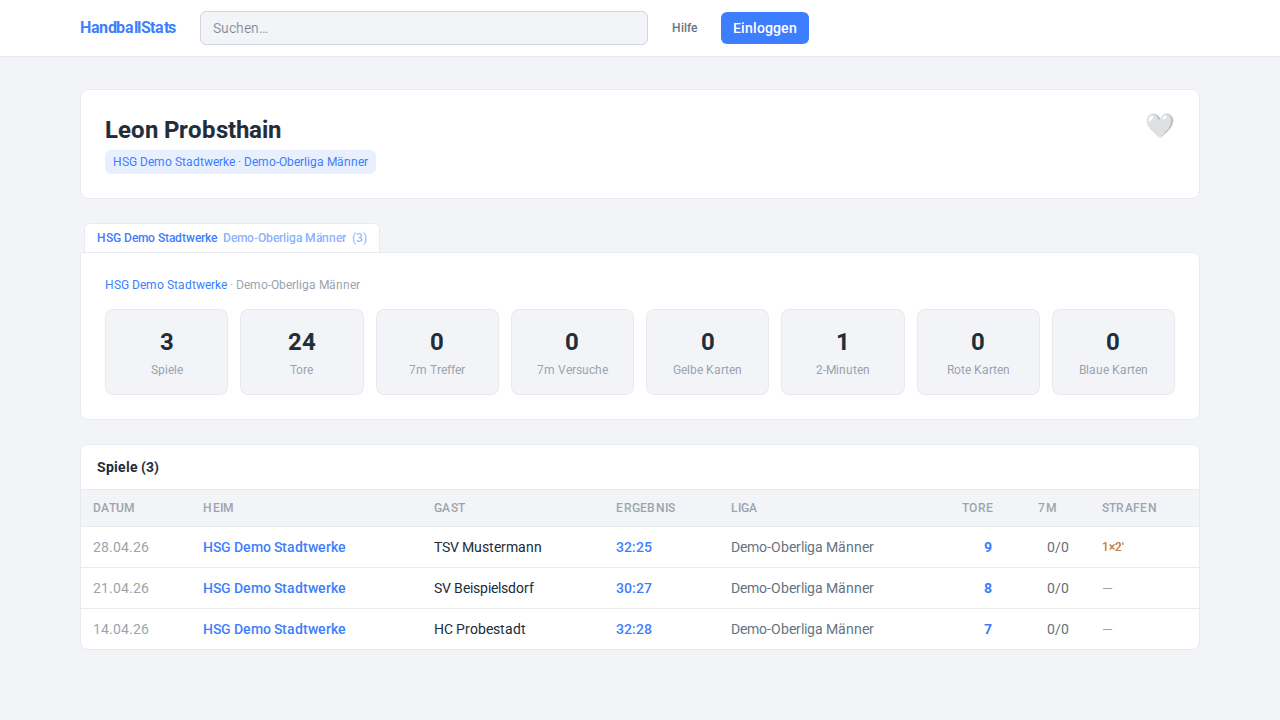Click the date 28.04.26
Screen dimensions: 1280x720
(121, 547)
